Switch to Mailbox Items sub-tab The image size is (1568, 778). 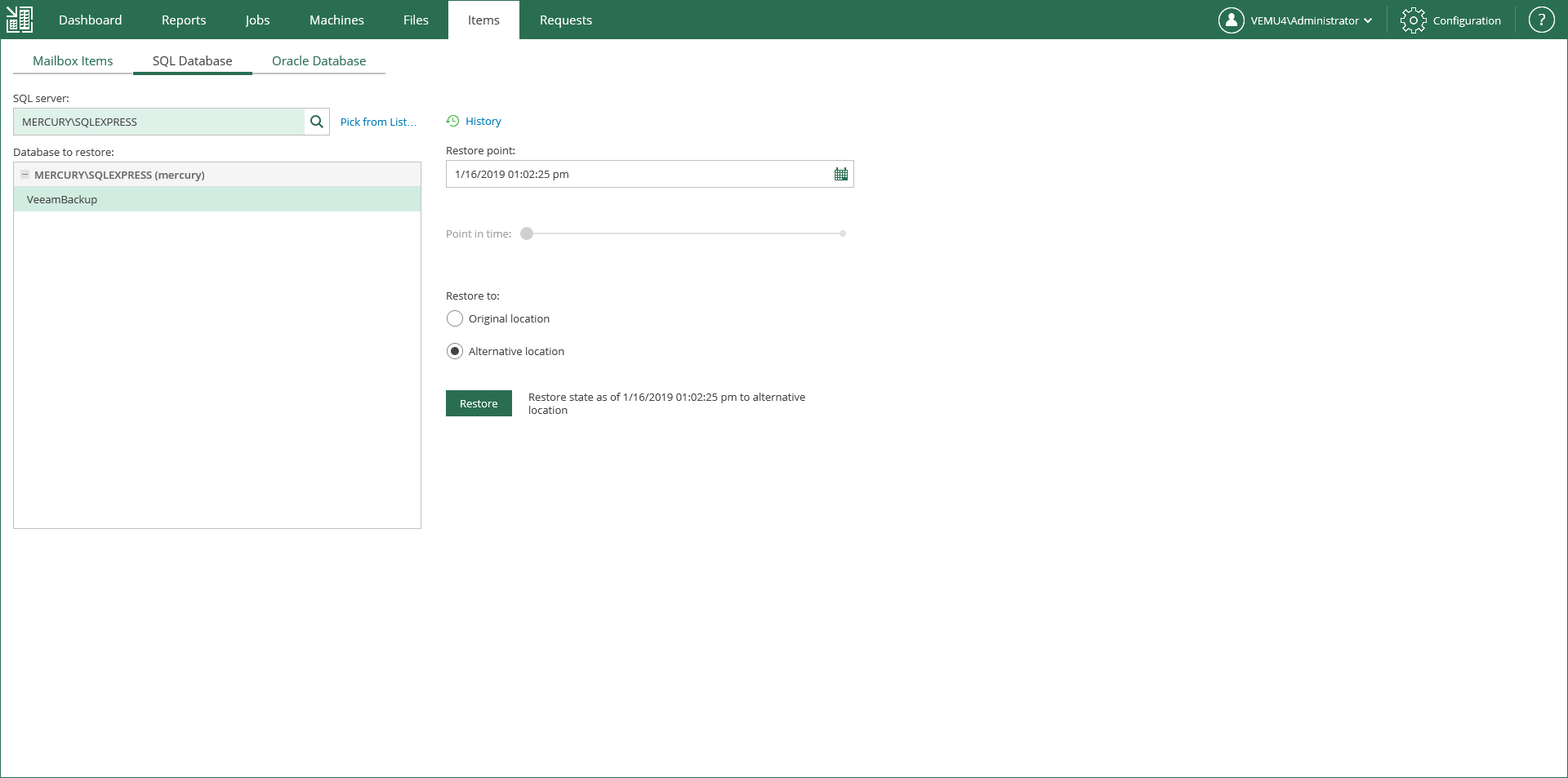tap(73, 61)
